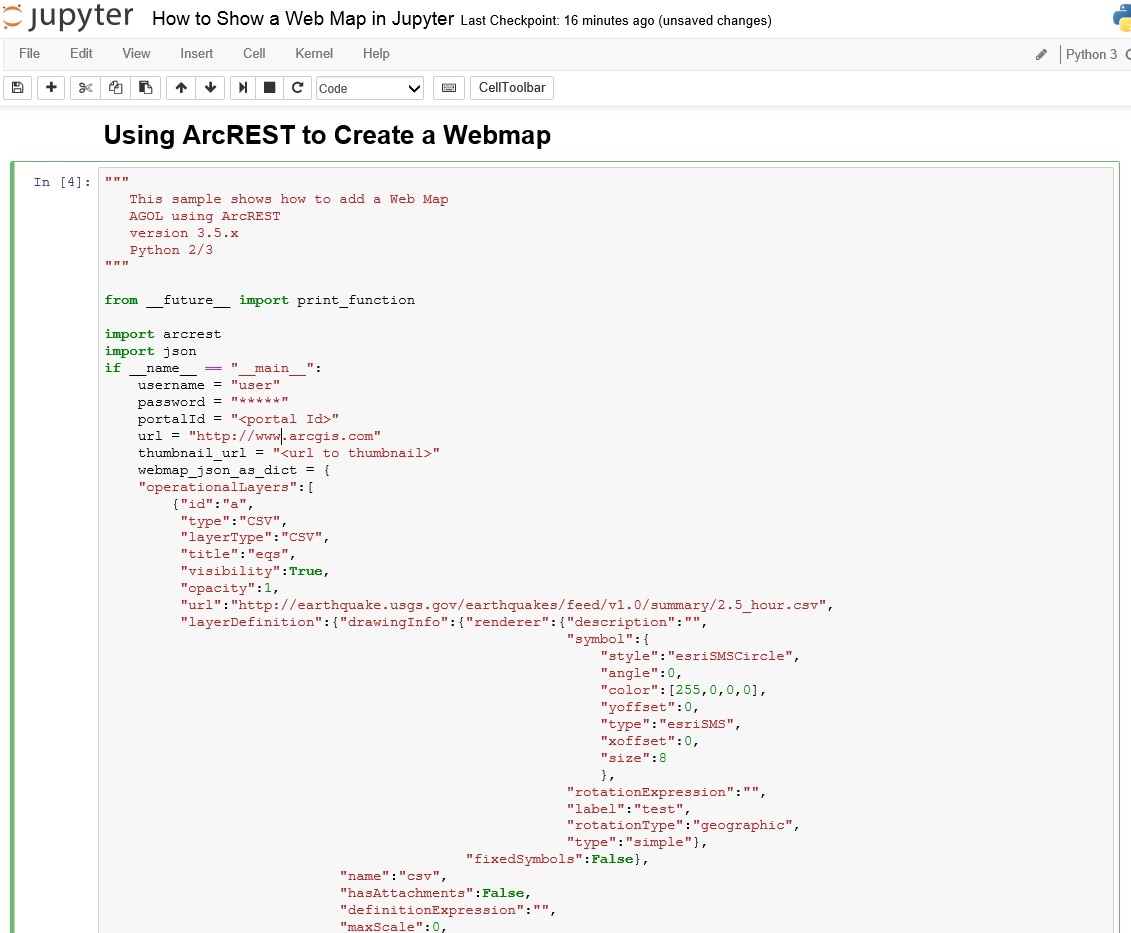Image resolution: width=1131 pixels, height=933 pixels.
Task: Click the Jupyter logo
Action: coord(68,17)
